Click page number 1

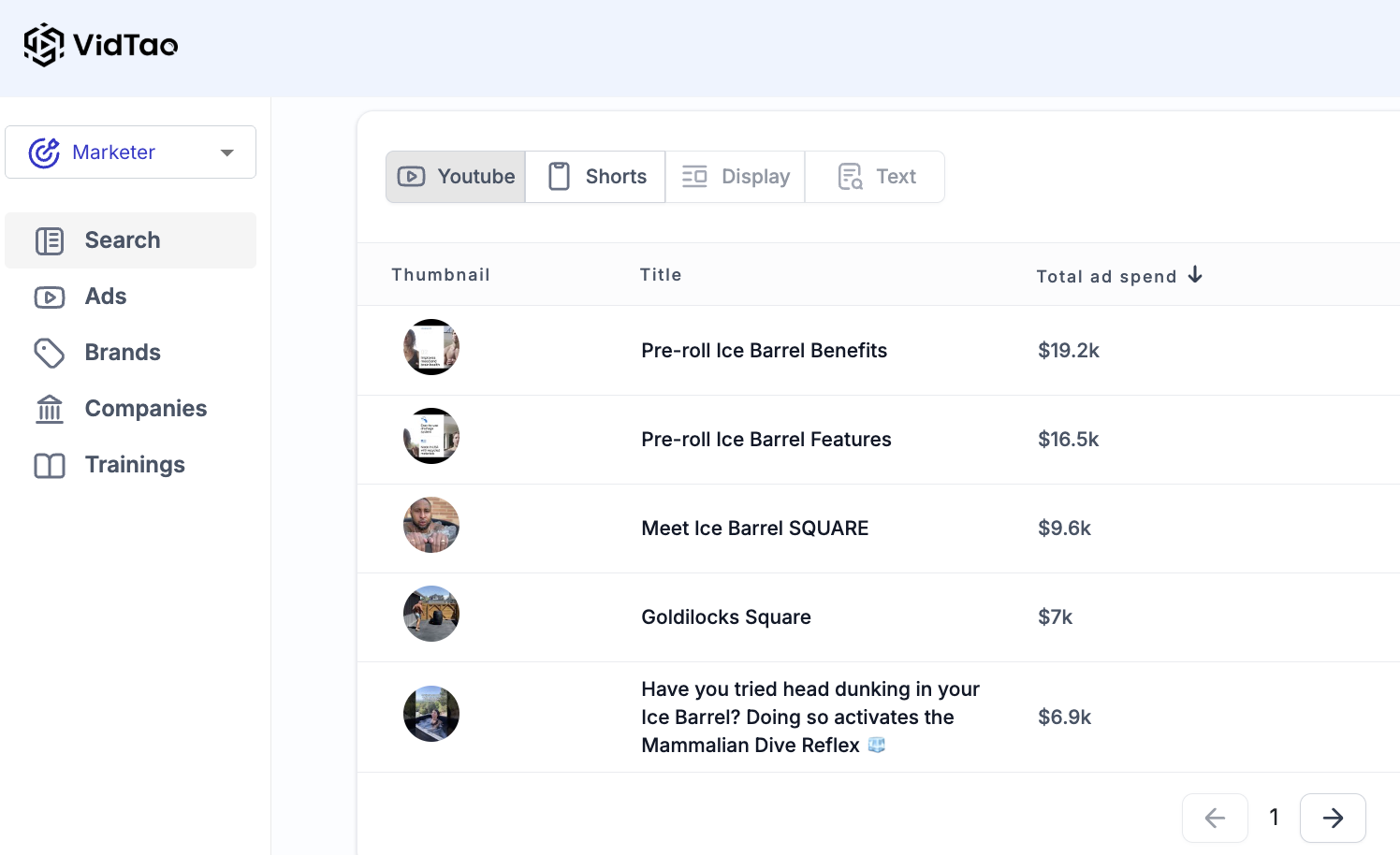[1274, 818]
